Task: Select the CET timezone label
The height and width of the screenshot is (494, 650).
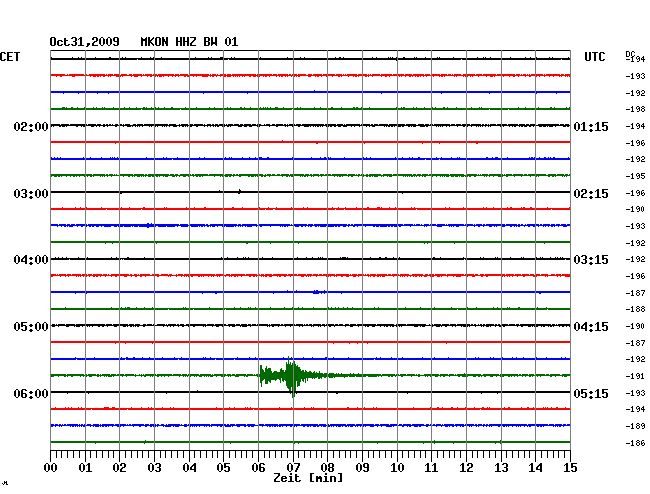Action: tap(10, 57)
